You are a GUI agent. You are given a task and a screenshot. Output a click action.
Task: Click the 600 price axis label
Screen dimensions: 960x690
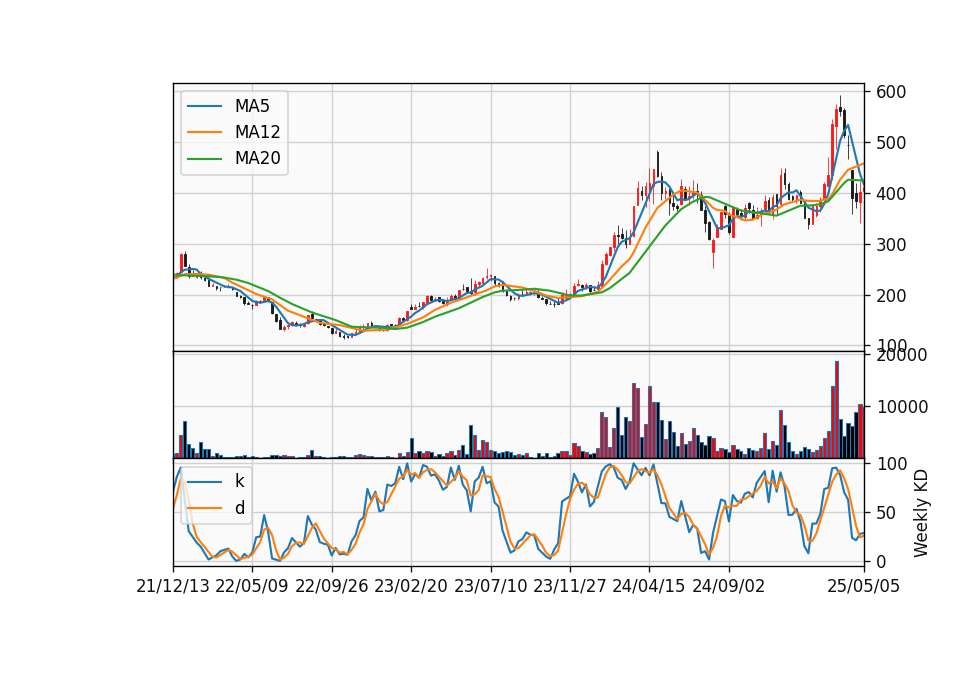(891, 92)
